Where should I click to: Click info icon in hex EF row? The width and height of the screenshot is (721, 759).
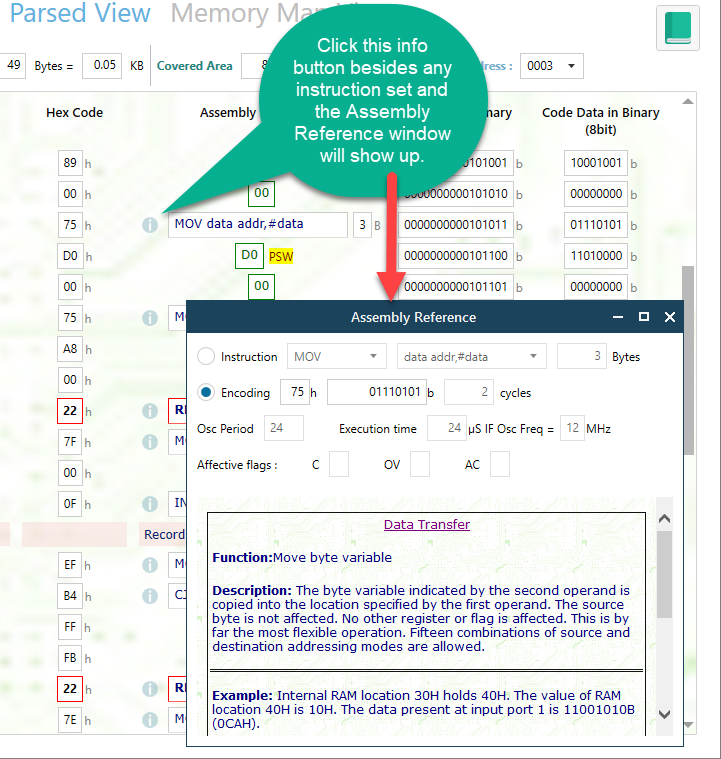point(150,565)
